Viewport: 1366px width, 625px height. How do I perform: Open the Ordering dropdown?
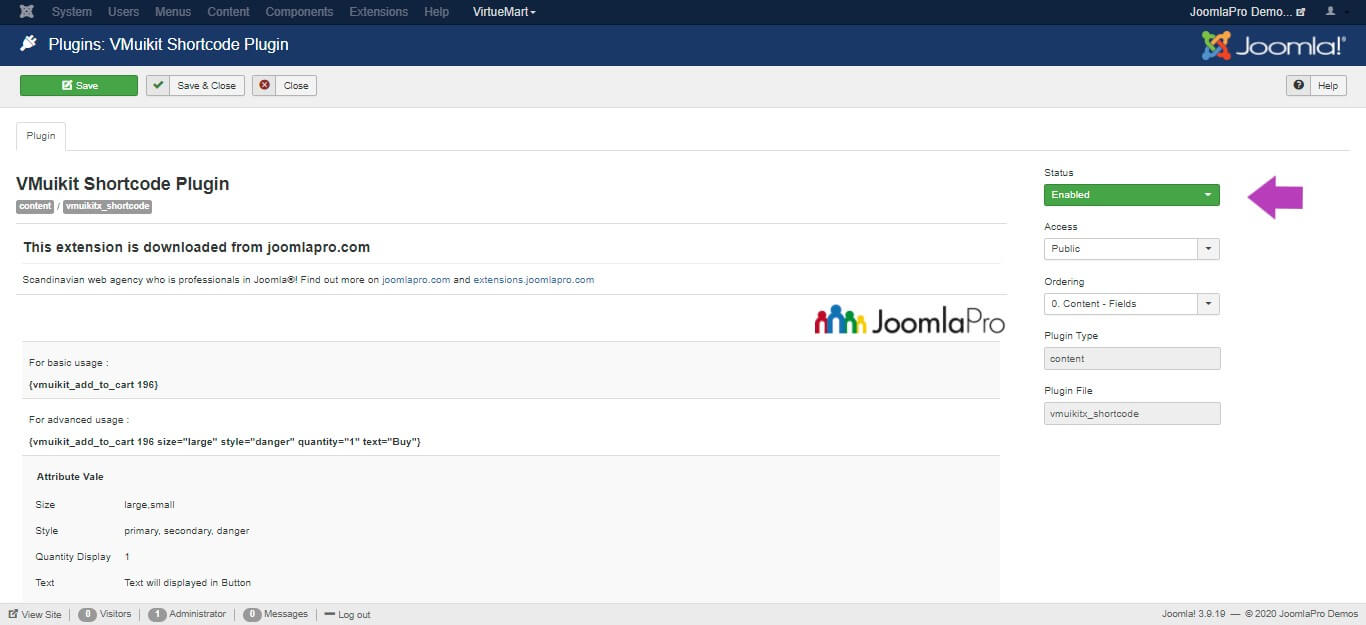click(1132, 304)
